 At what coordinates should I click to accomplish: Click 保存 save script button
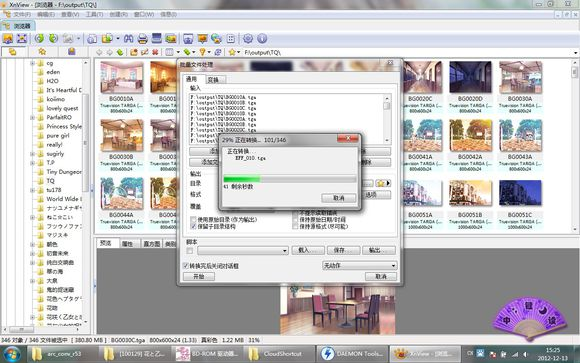[344, 251]
